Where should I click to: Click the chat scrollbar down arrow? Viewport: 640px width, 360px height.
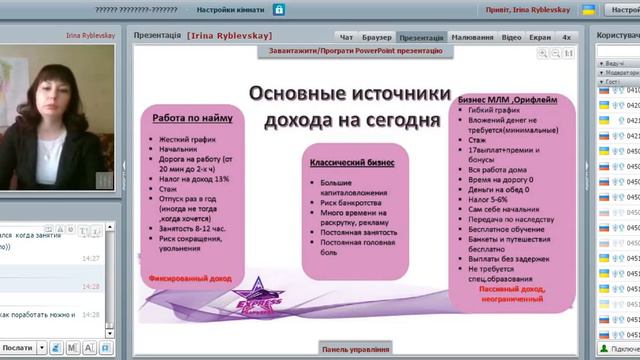109,333
